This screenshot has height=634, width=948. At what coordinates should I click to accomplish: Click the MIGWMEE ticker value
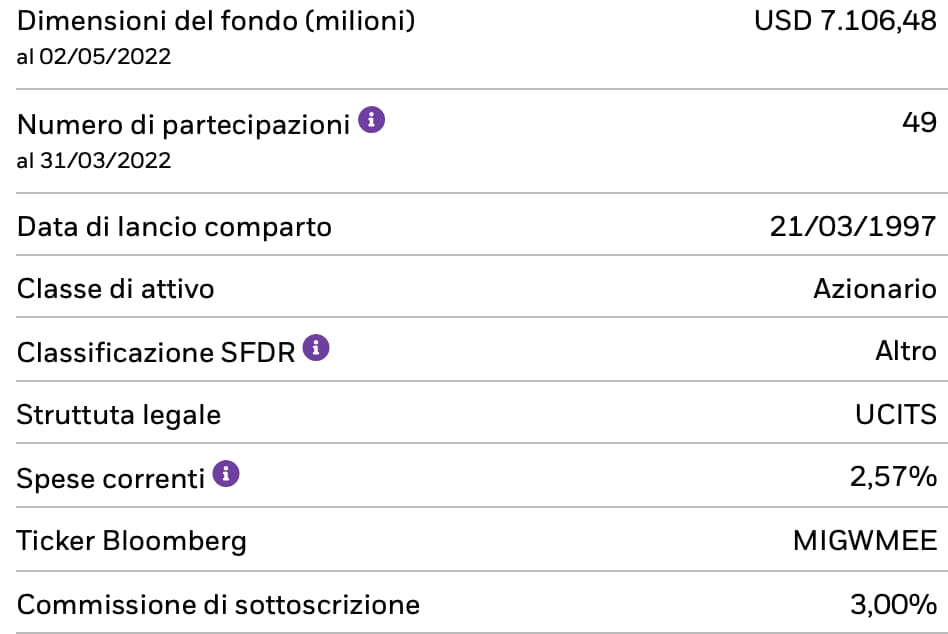(865, 541)
